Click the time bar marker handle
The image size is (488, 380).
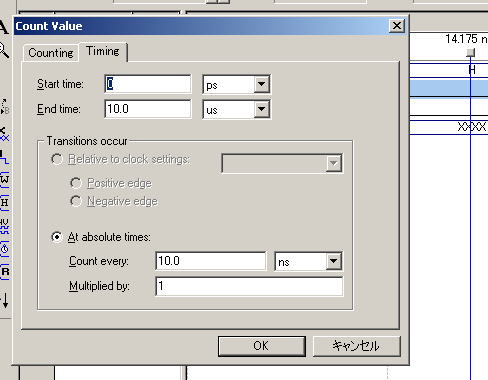[470, 53]
